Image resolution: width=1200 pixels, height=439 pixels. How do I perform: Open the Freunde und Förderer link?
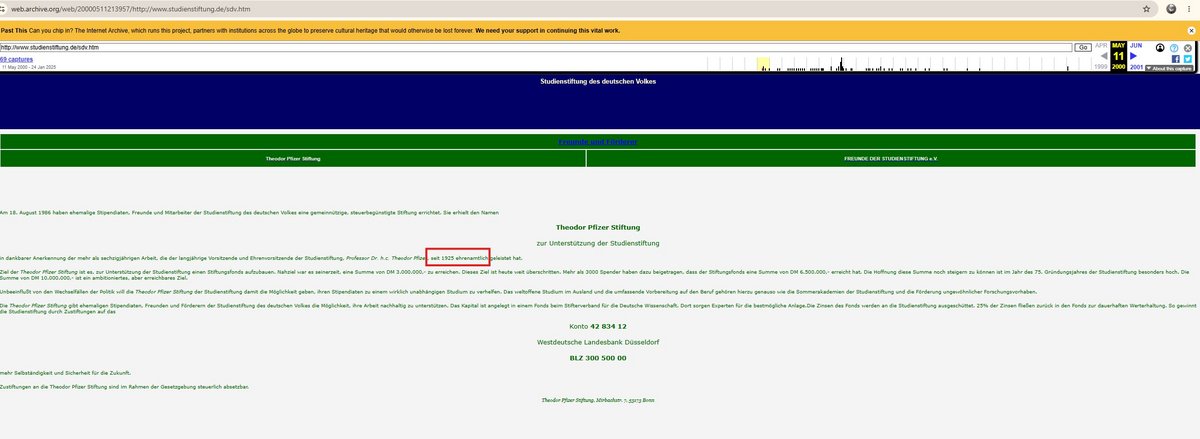click(597, 142)
